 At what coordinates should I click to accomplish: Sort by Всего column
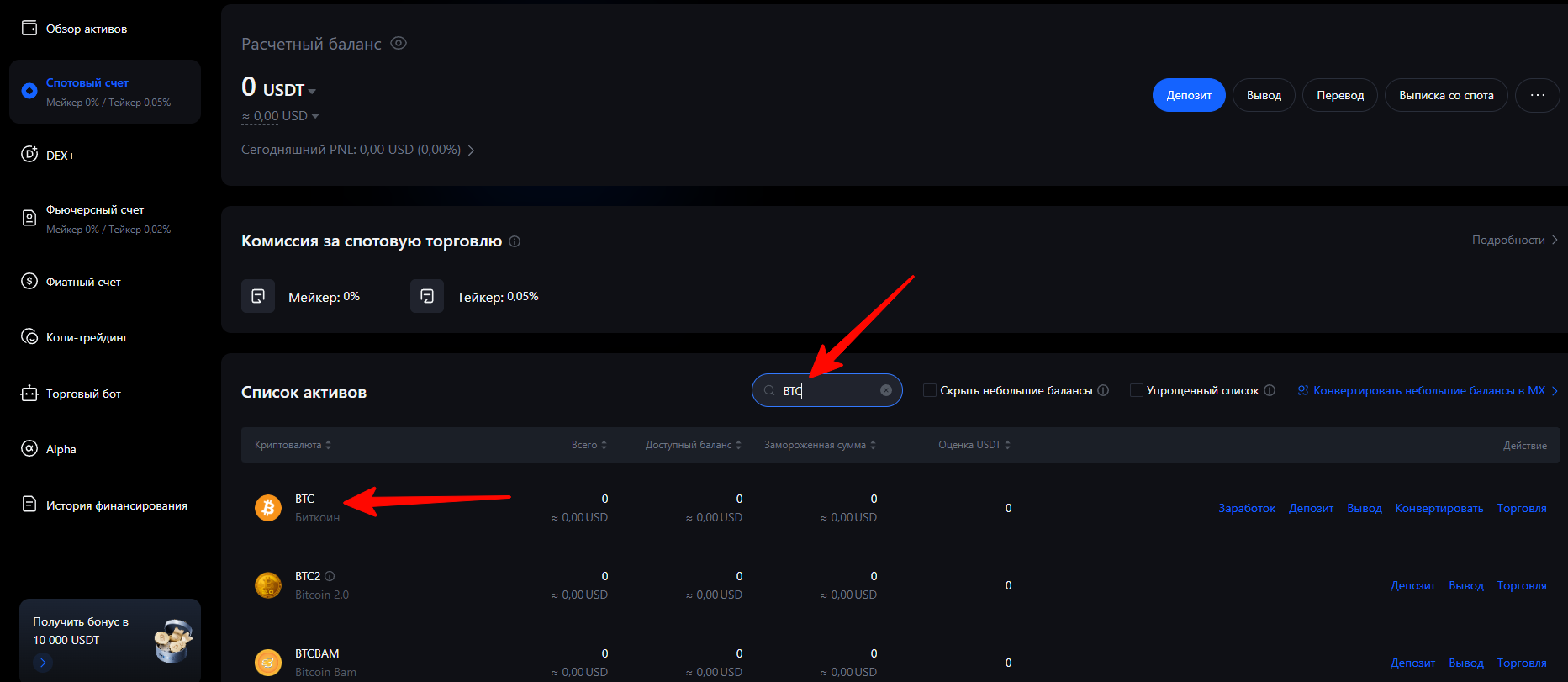coord(589,445)
